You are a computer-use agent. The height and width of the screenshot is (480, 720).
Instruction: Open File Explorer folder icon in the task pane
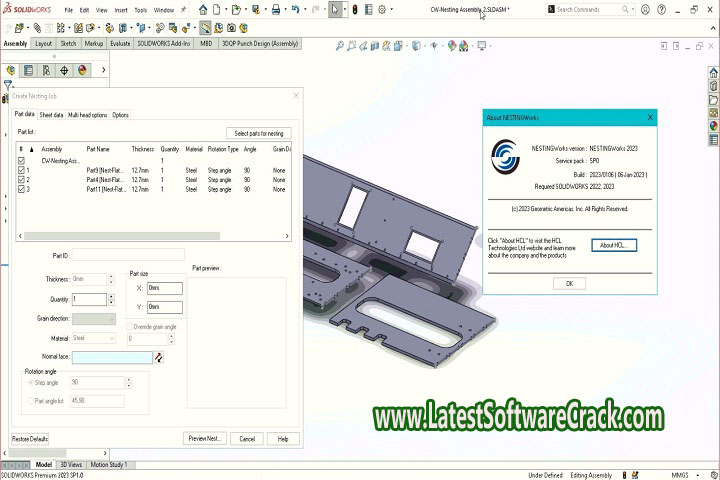click(x=713, y=99)
